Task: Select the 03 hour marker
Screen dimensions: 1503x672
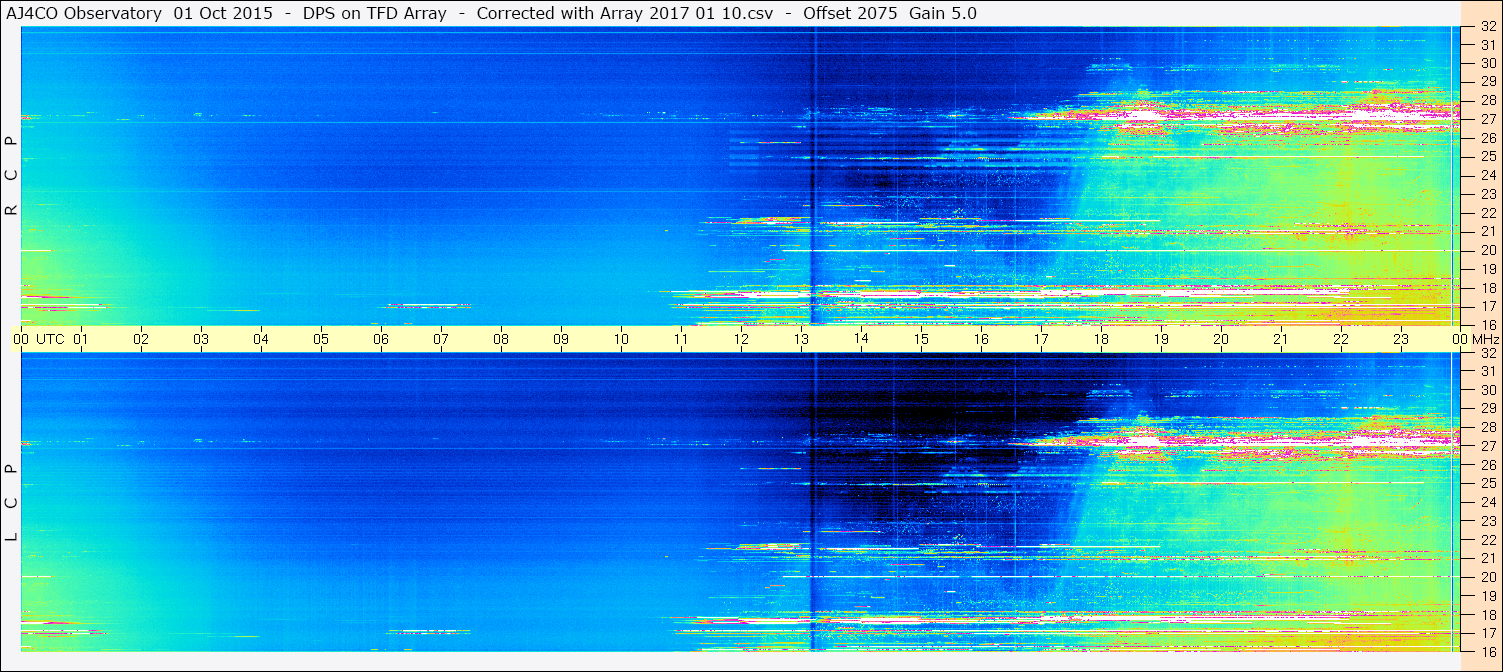Action: point(201,339)
